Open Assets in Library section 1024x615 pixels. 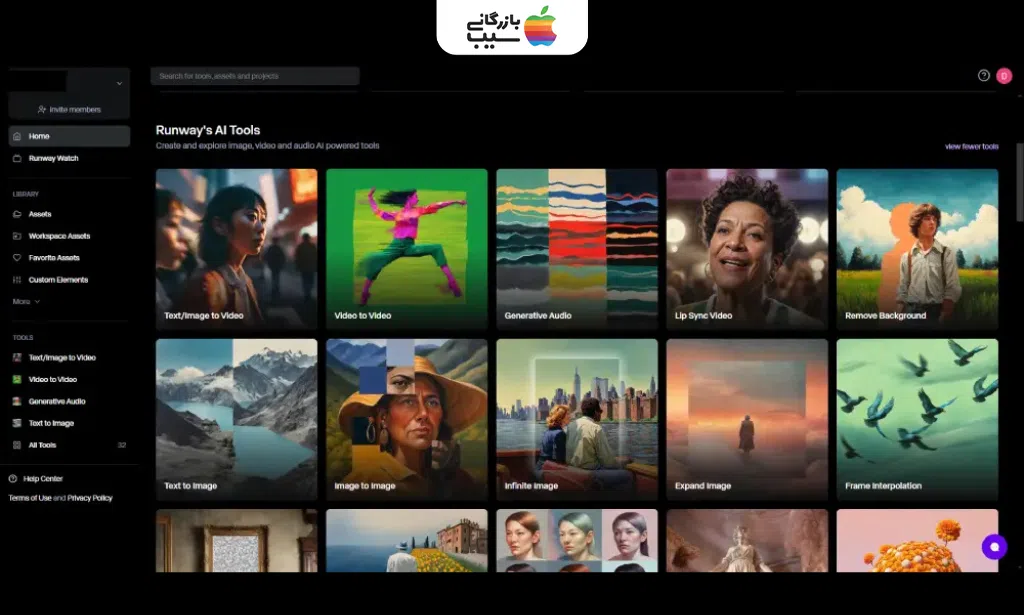[69, 214]
